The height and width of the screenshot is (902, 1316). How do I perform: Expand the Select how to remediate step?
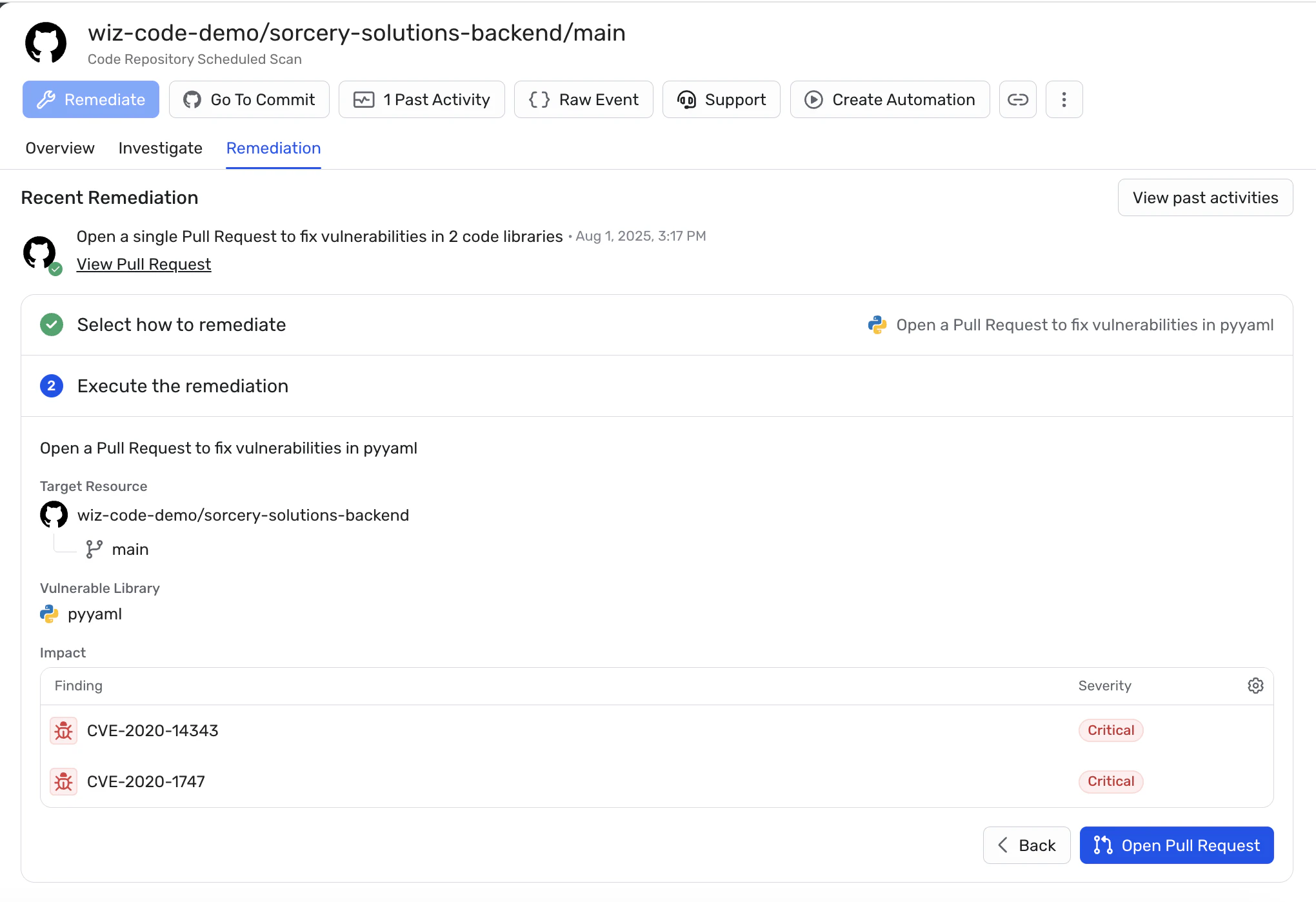657,325
